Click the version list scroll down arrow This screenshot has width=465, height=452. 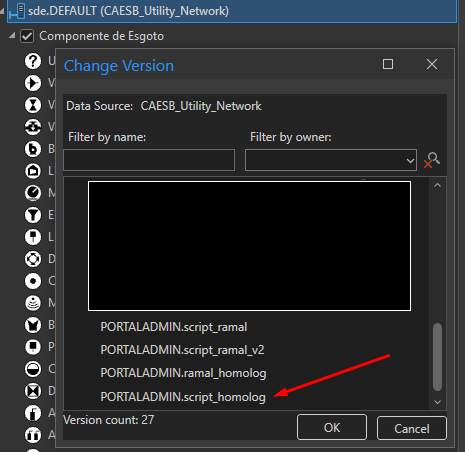pos(437,402)
